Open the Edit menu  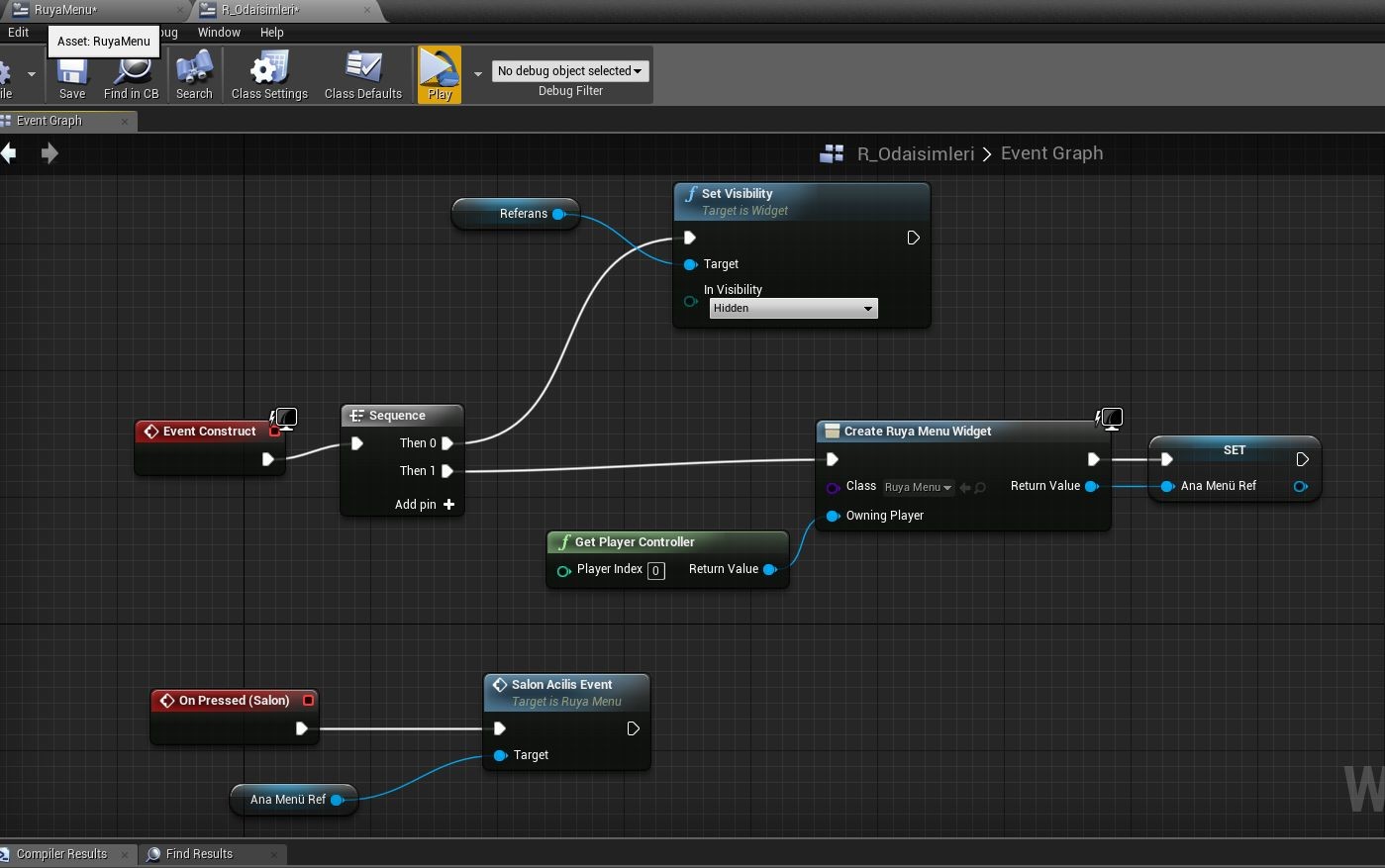coord(19,33)
